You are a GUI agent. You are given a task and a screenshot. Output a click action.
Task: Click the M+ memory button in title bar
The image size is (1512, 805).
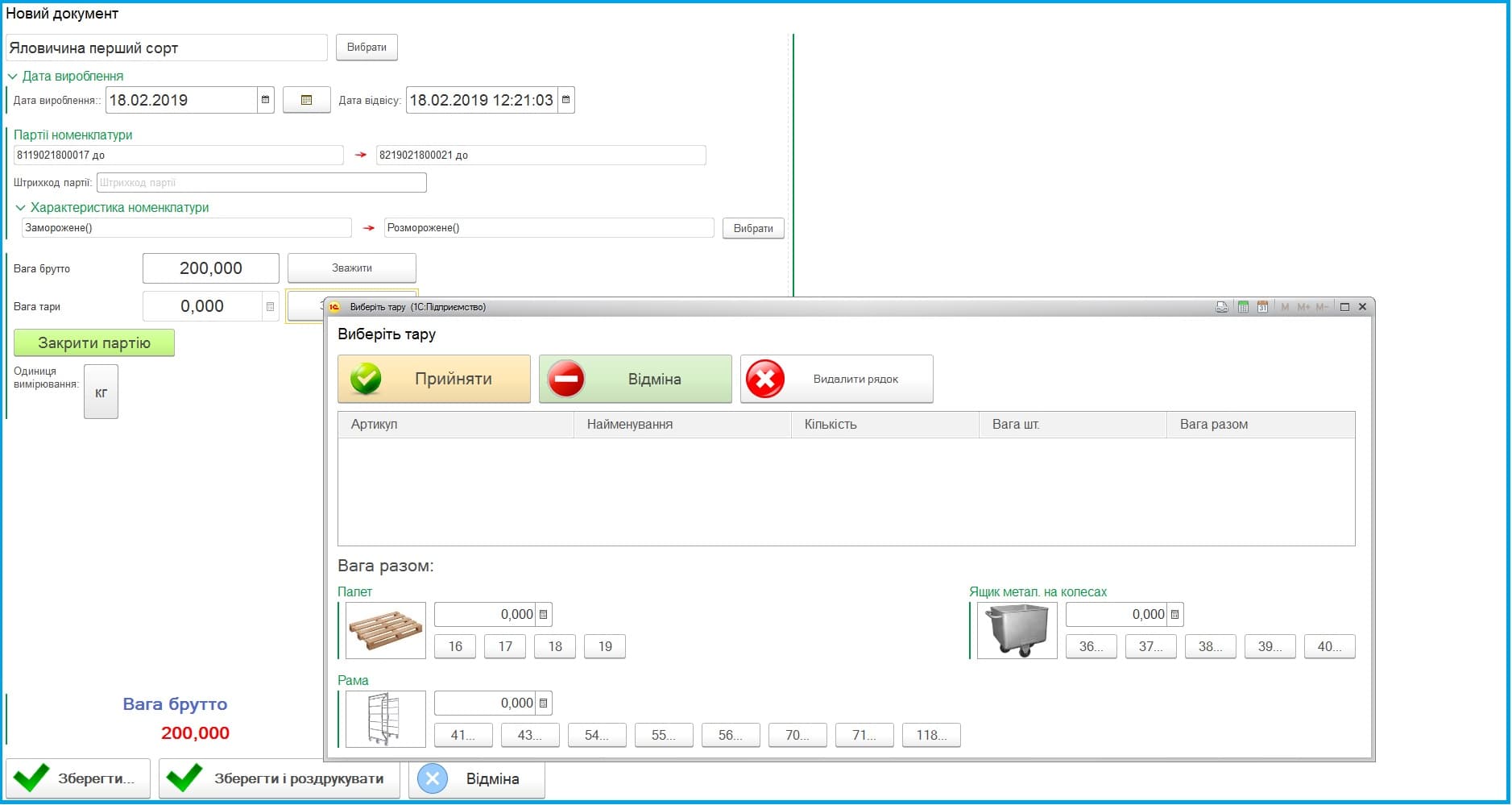pos(1303,307)
